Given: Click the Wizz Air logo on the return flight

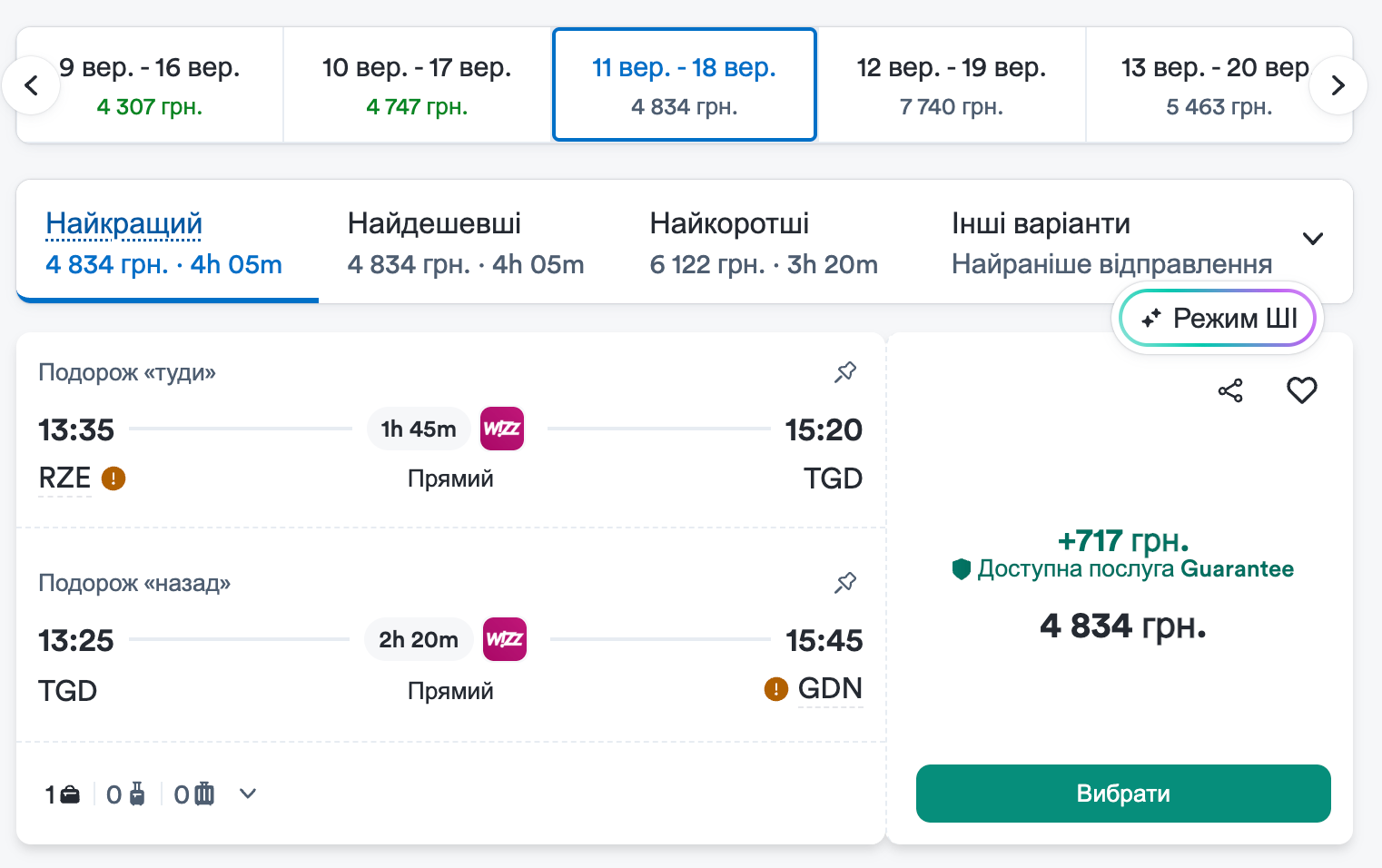Looking at the screenshot, I should click(505, 639).
